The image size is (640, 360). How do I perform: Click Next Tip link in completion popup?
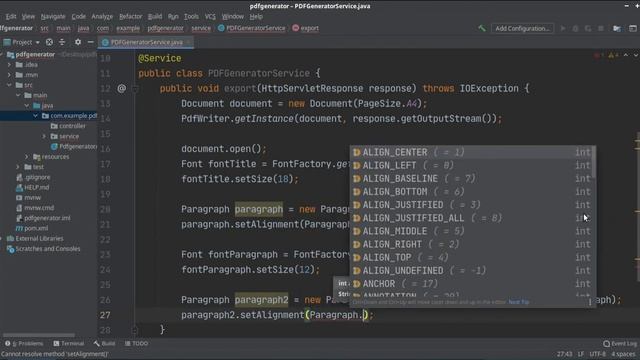point(519,302)
